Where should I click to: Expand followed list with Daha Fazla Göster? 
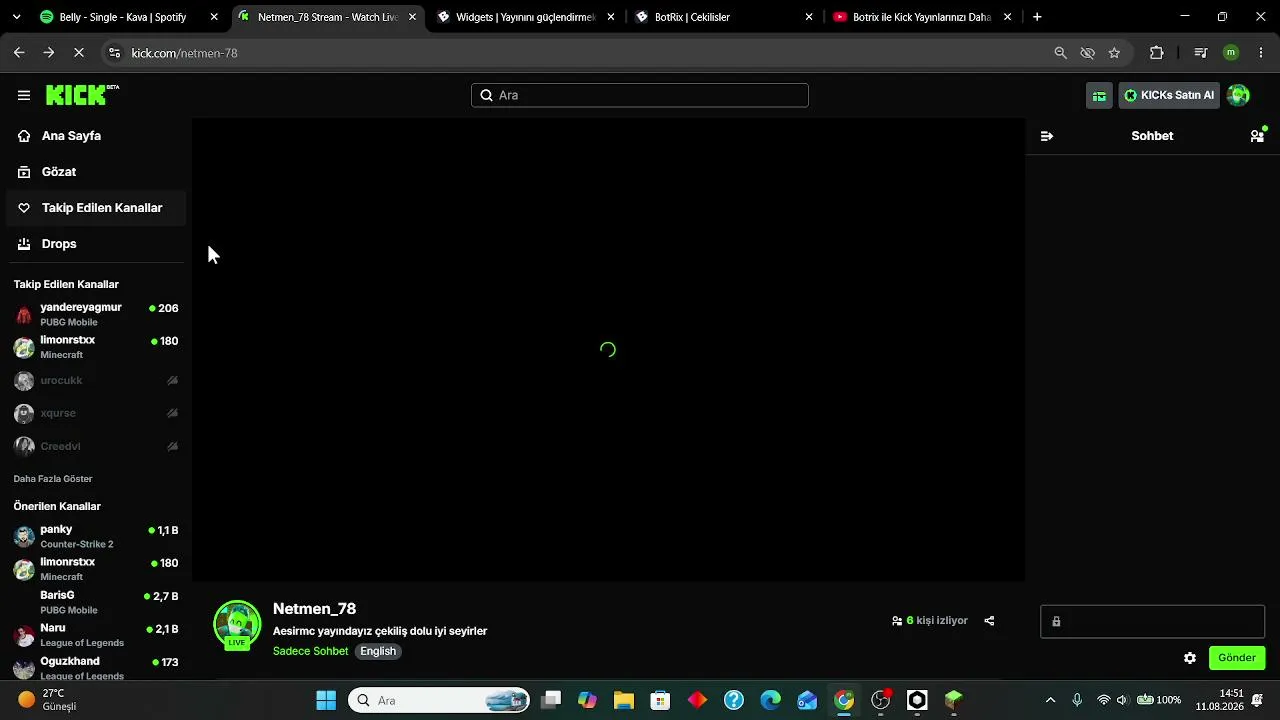(x=53, y=479)
